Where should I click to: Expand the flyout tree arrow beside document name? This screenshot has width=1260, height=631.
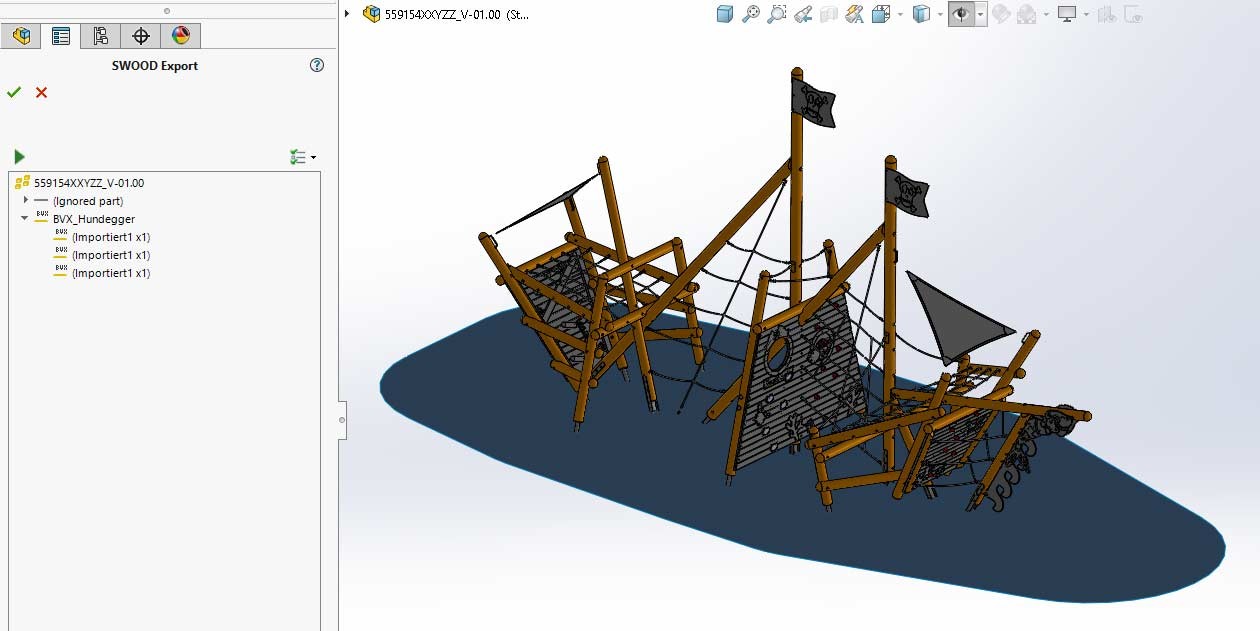[347, 14]
